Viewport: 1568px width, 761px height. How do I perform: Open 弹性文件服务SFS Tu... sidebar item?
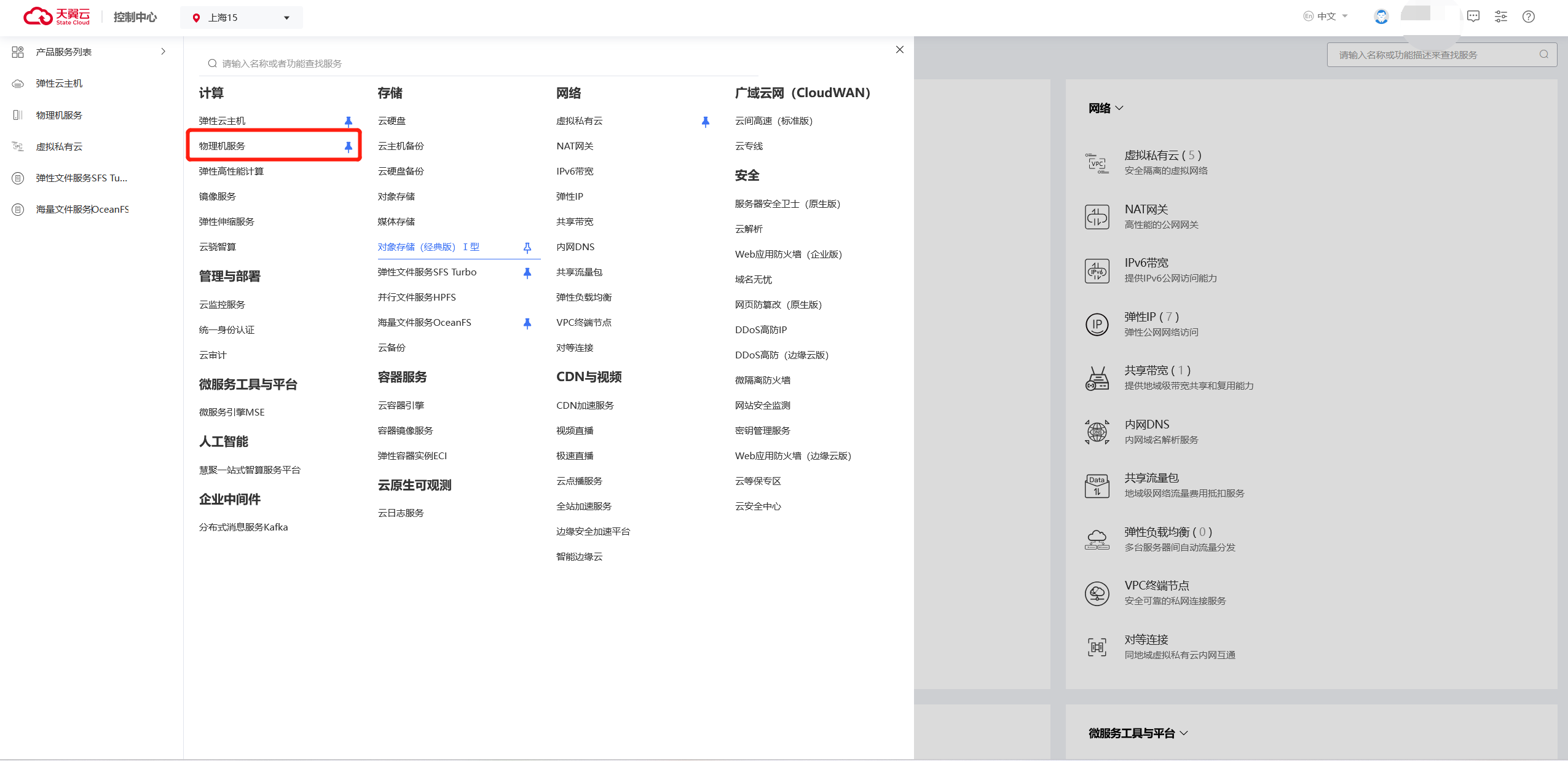82,178
